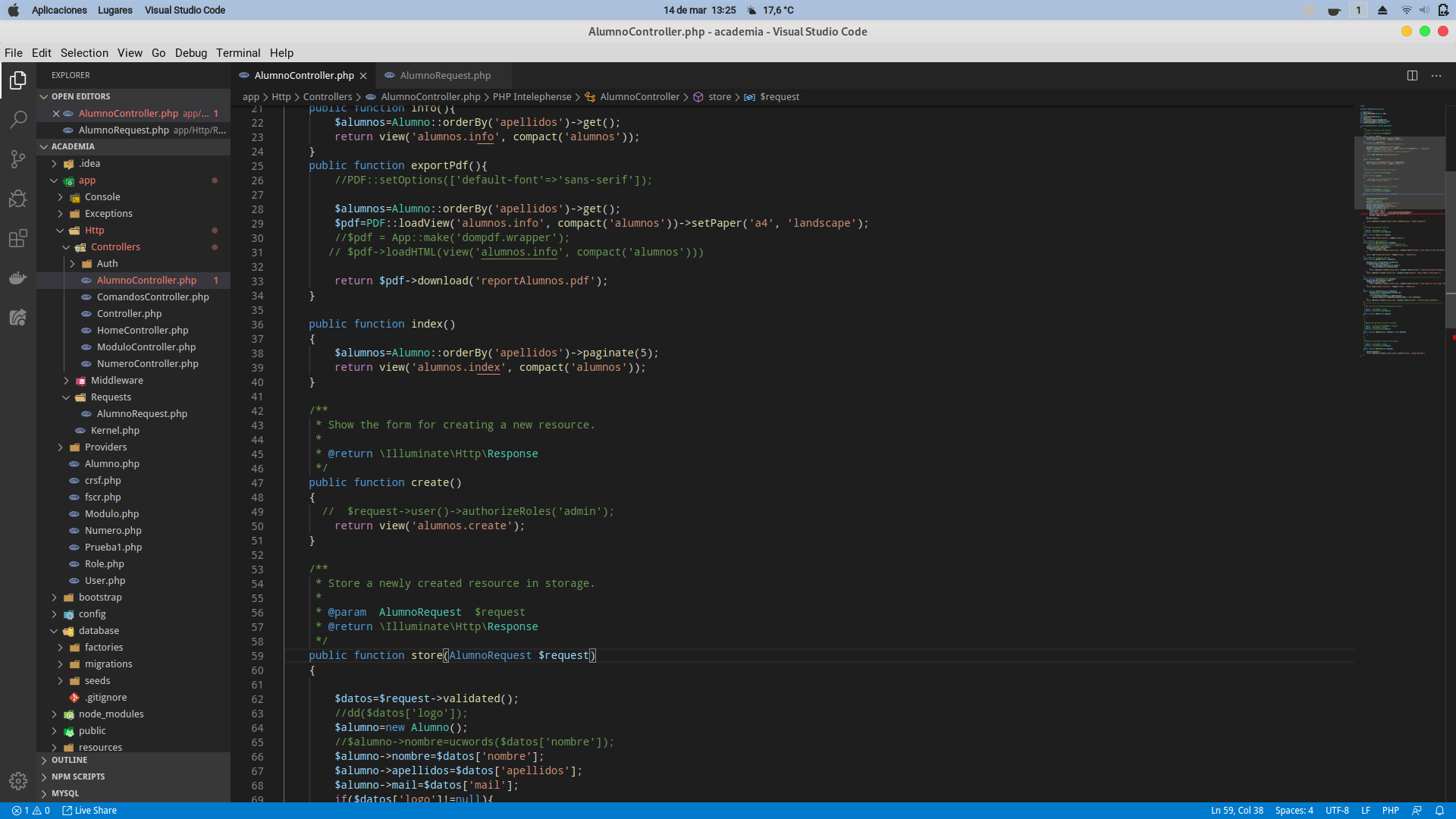Click Live Share in status bar
Screen dimensions: 1456x819
coord(89,811)
